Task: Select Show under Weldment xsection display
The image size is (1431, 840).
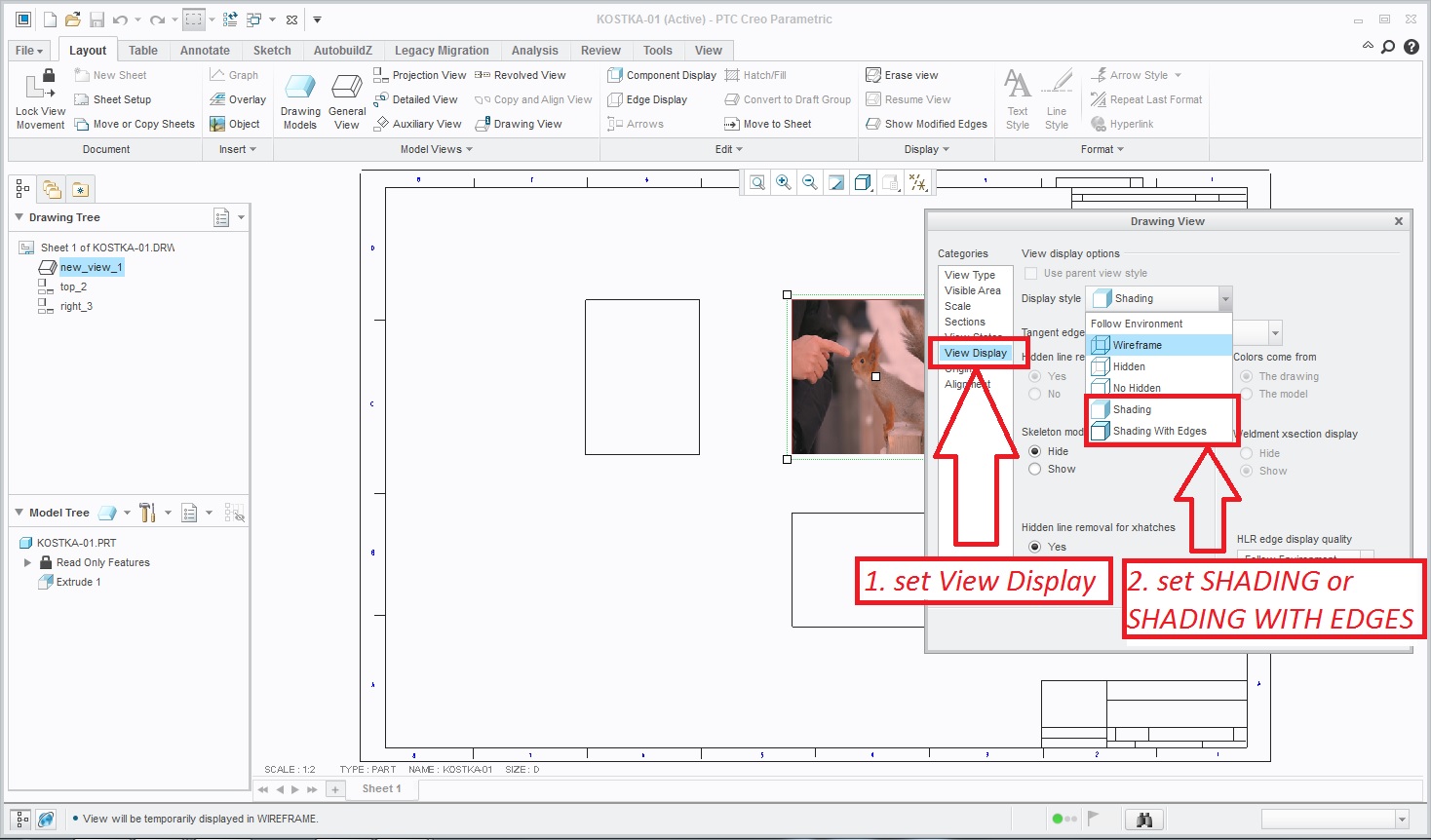Action: tap(1246, 471)
